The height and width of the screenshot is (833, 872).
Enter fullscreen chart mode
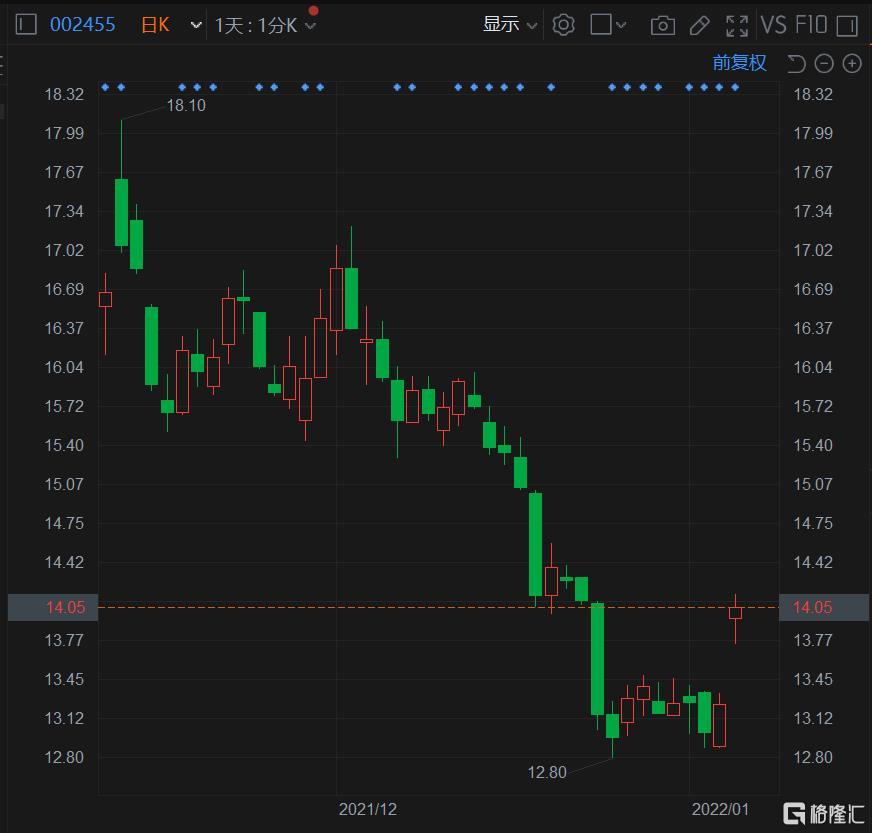pos(737,26)
